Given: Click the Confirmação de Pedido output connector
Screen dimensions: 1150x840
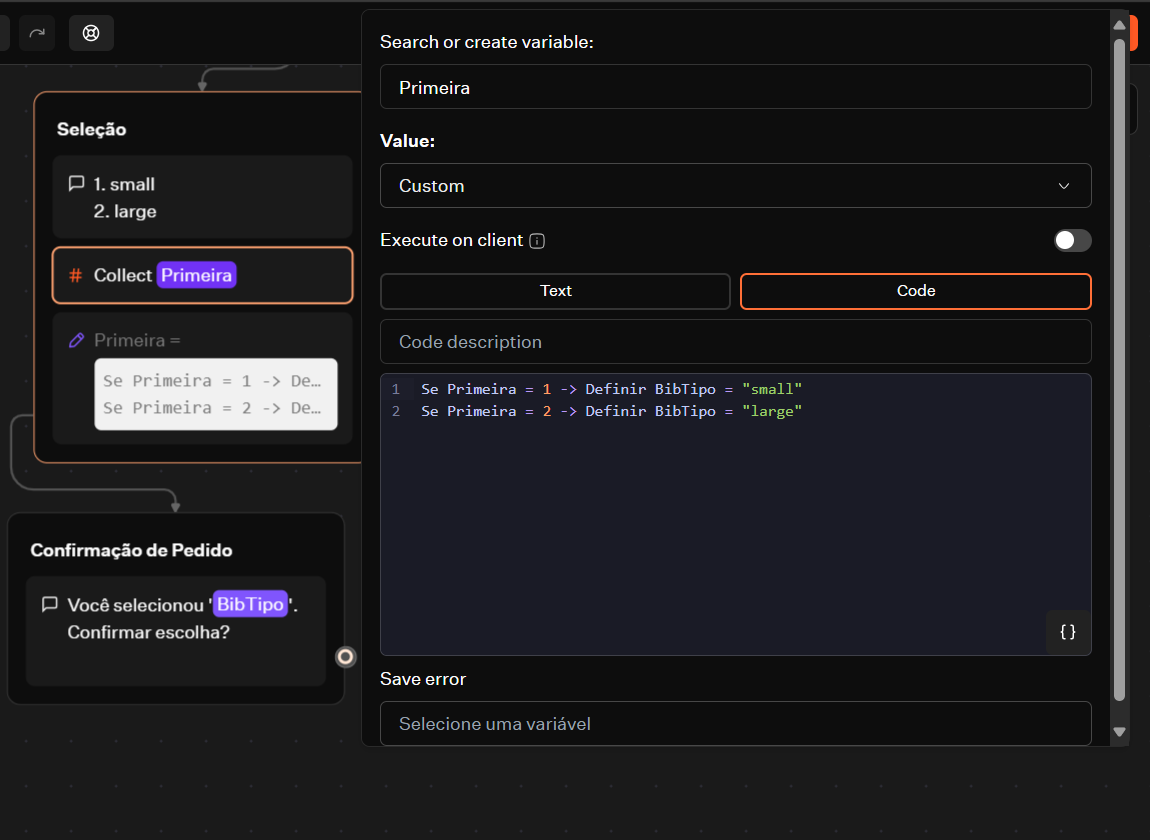Looking at the screenshot, I should (346, 657).
